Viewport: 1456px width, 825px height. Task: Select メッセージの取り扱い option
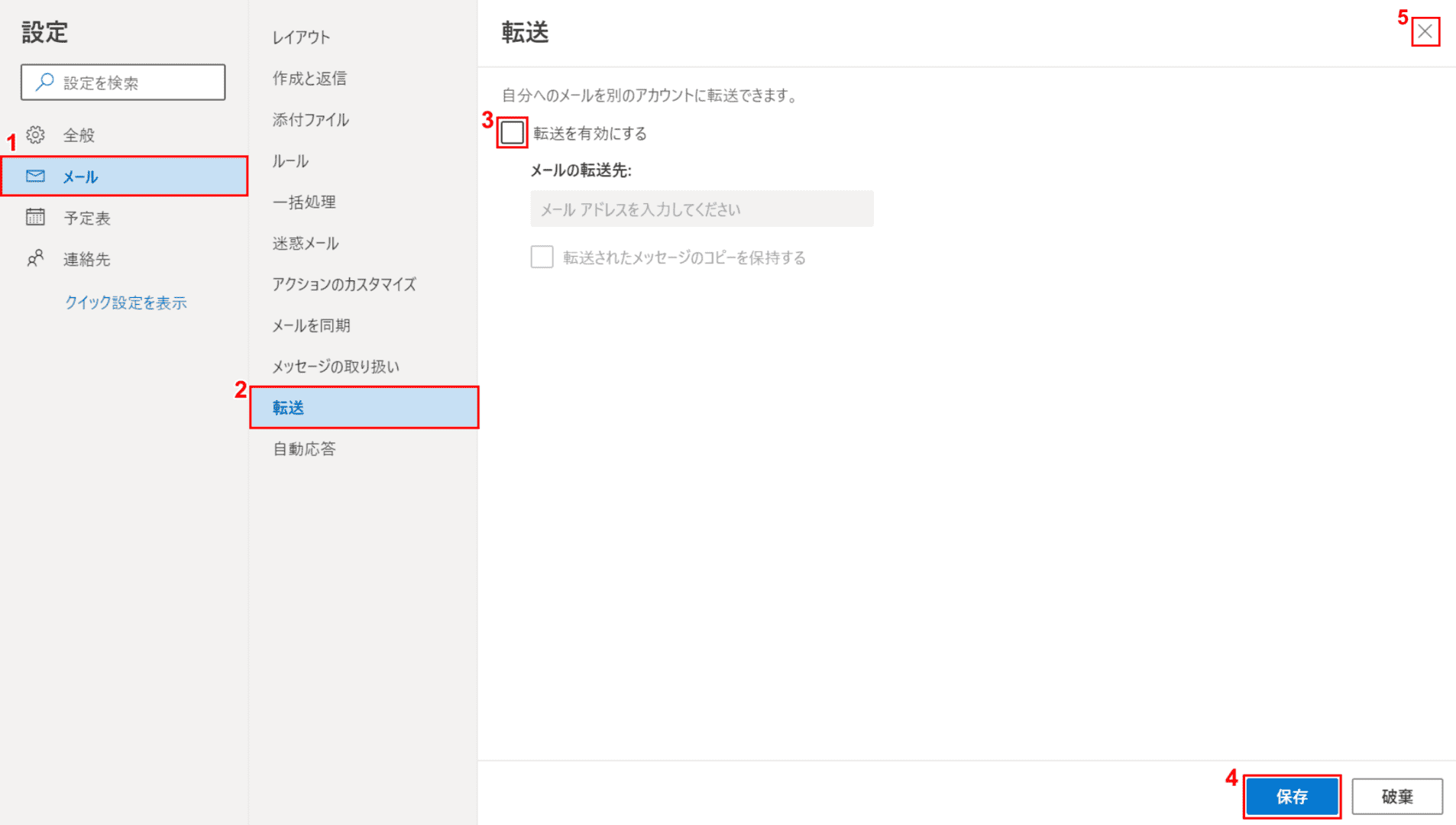click(x=335, y=367)
